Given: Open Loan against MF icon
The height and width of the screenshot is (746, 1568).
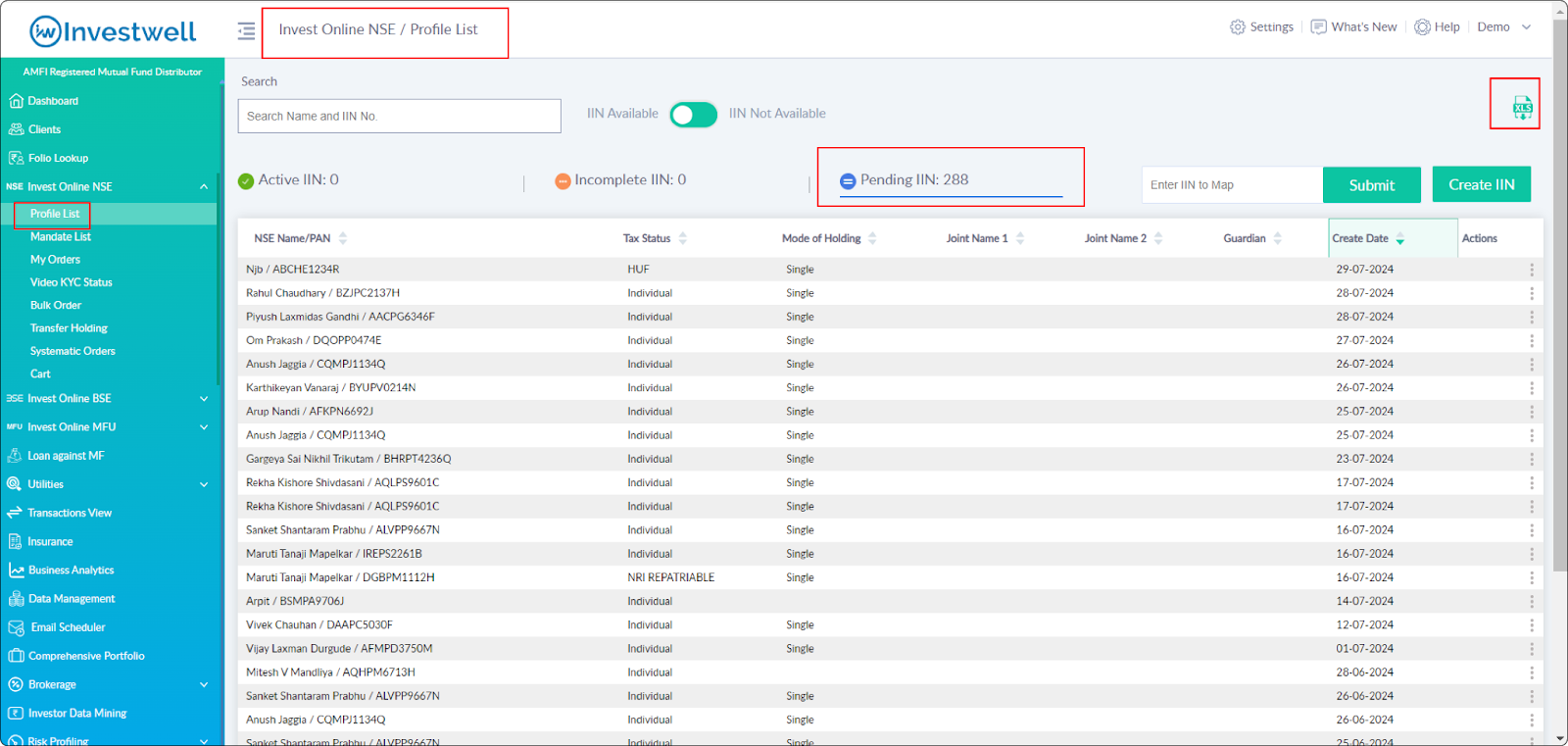Looking at the screenshot, I should pos(15,456).
